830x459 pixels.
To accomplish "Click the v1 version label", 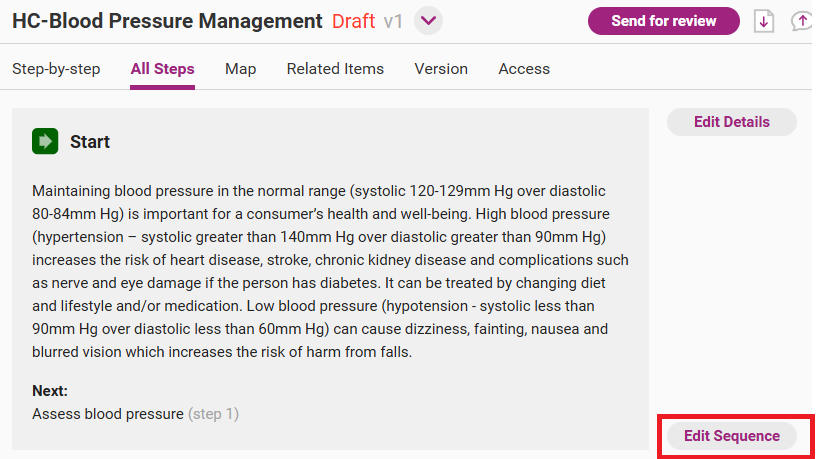I will tap(393, 21).
